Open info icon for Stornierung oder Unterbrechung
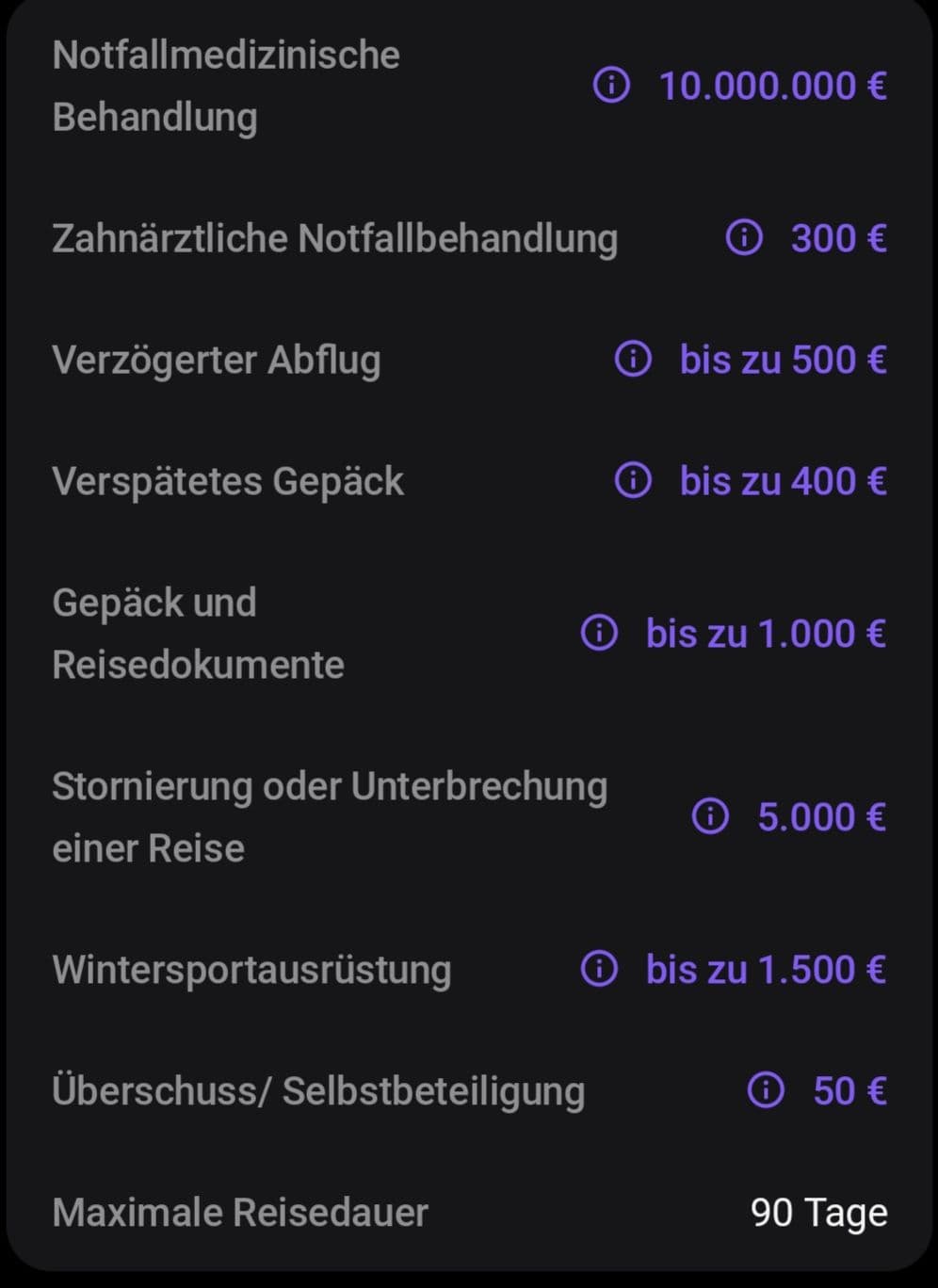The width and height of the screenshot is (938, 1288). (710, 816)
